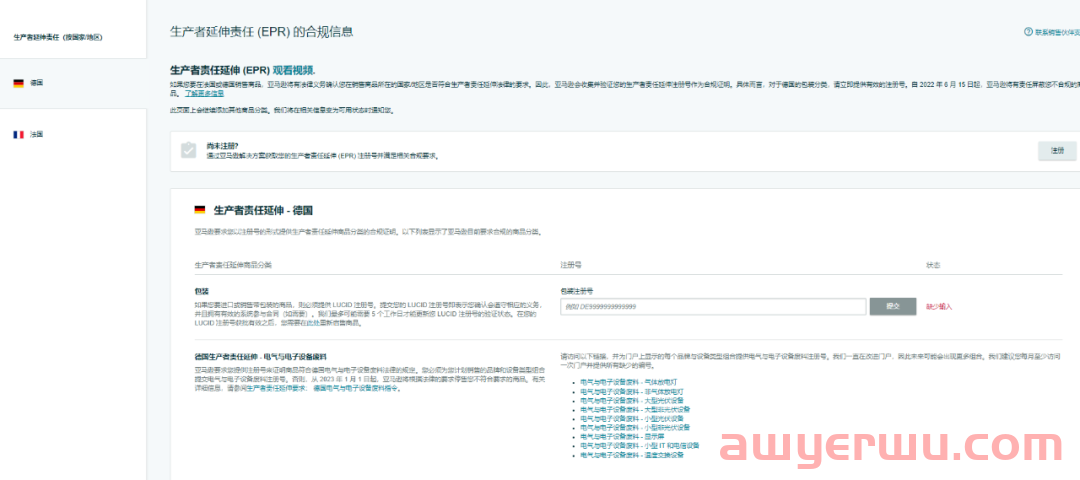Open the 了解更多信息 link

204,93
